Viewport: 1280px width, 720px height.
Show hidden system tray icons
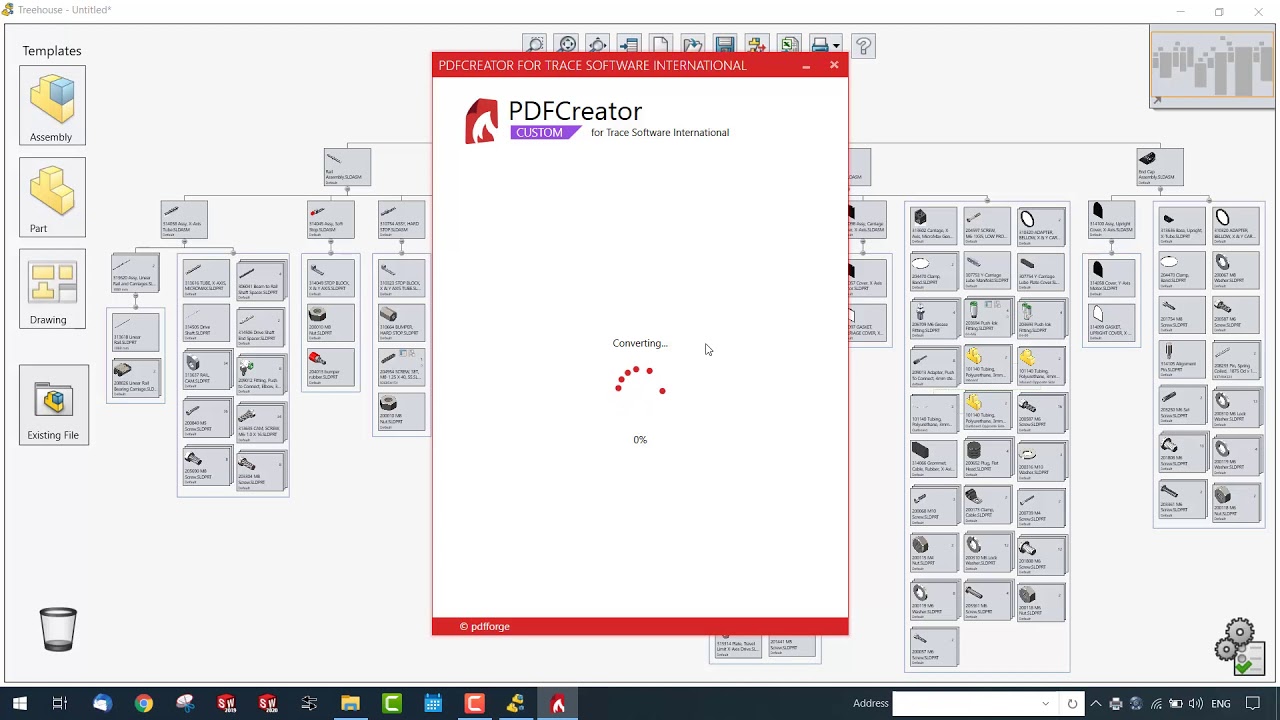click(x=1095, y=704)
